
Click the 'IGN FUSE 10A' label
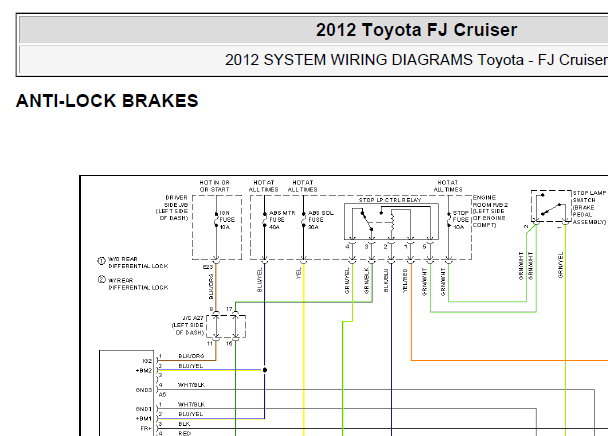pyautogui.click(x=227, y=220)
